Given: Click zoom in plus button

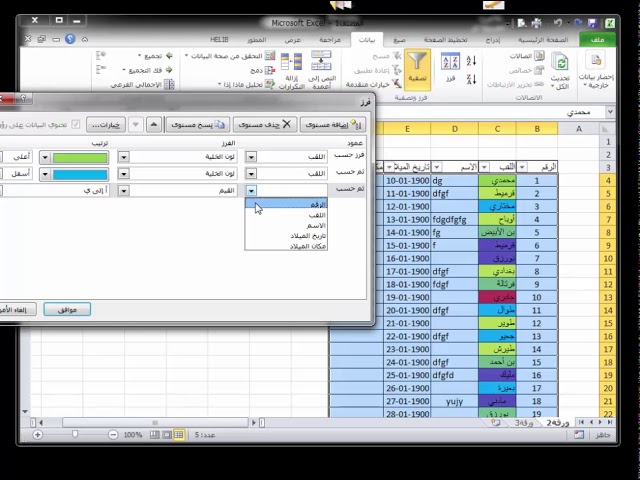Looking at the screenshot, I should point(38,435).
